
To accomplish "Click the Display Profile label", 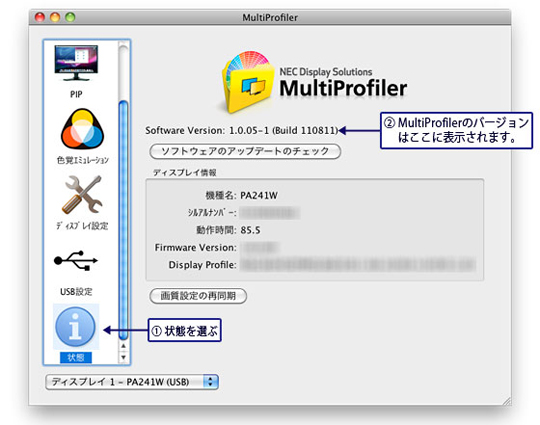I will 202,265.
